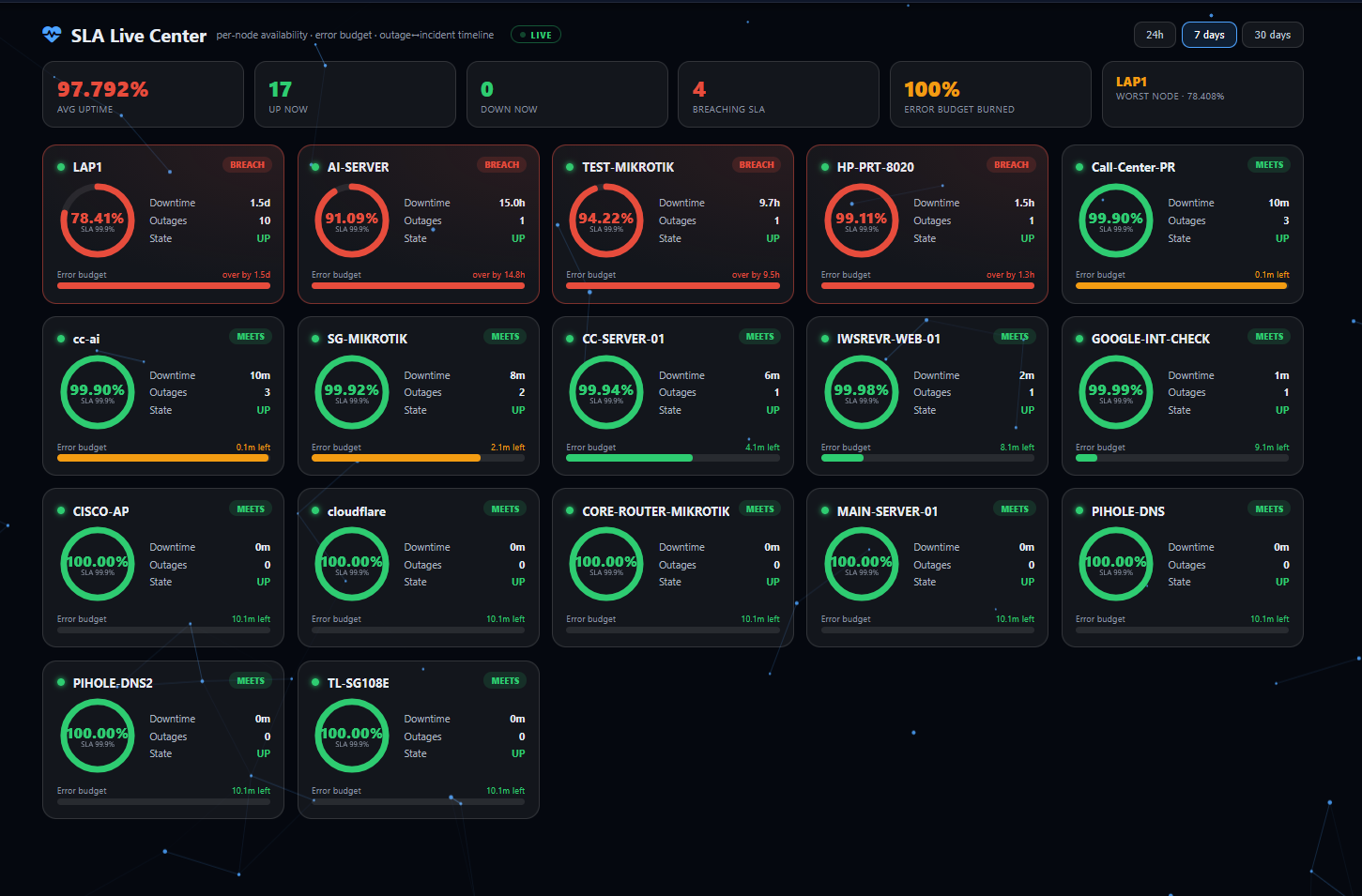Image resolution: width=1362 pixels, height=896 pixels.
Task: Click 'over by 14.8h' on AI-SERVER
Action: pyautogui.click(x=498, y=275)
